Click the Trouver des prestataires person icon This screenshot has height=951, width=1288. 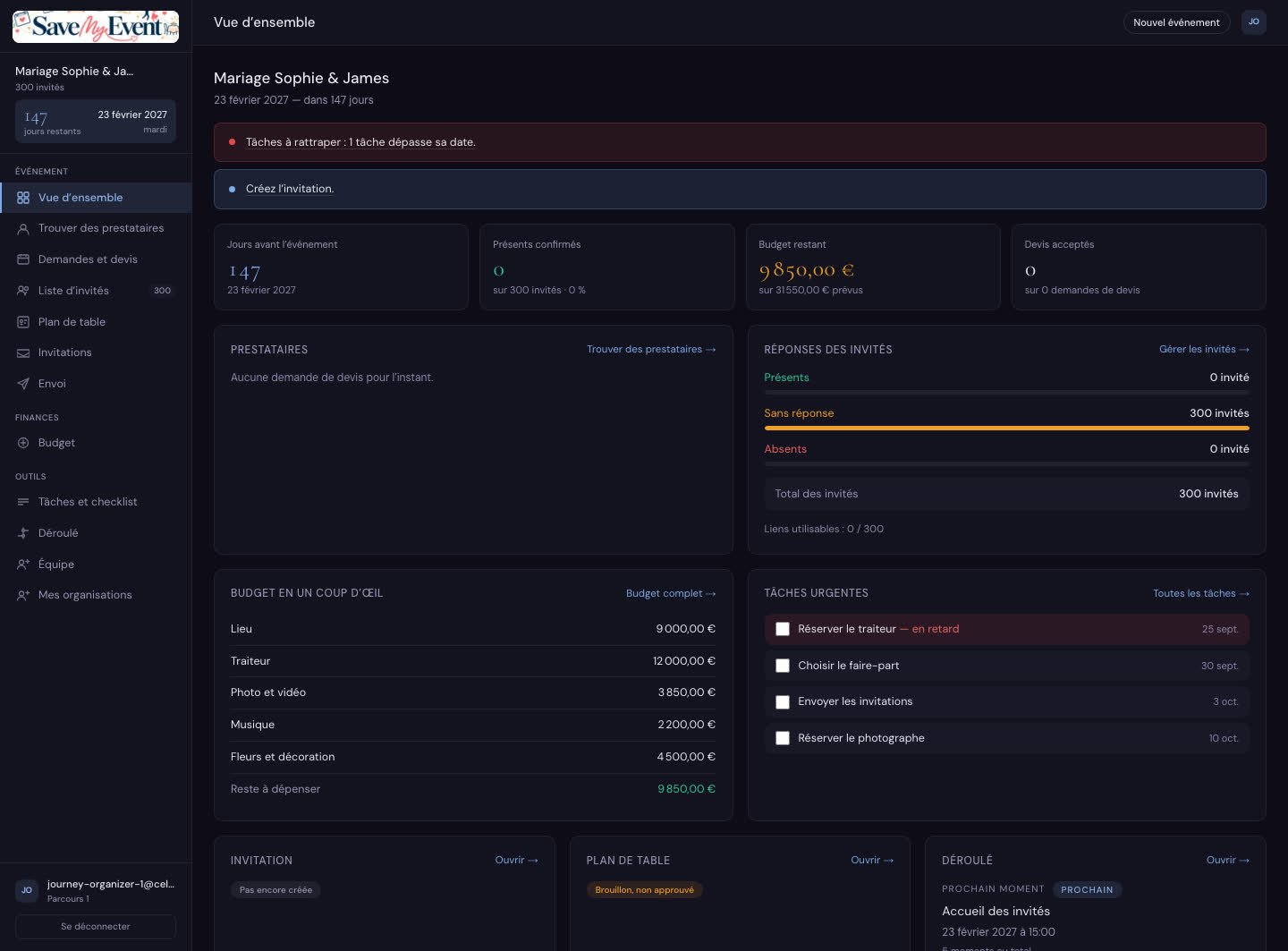pos(23,229)
